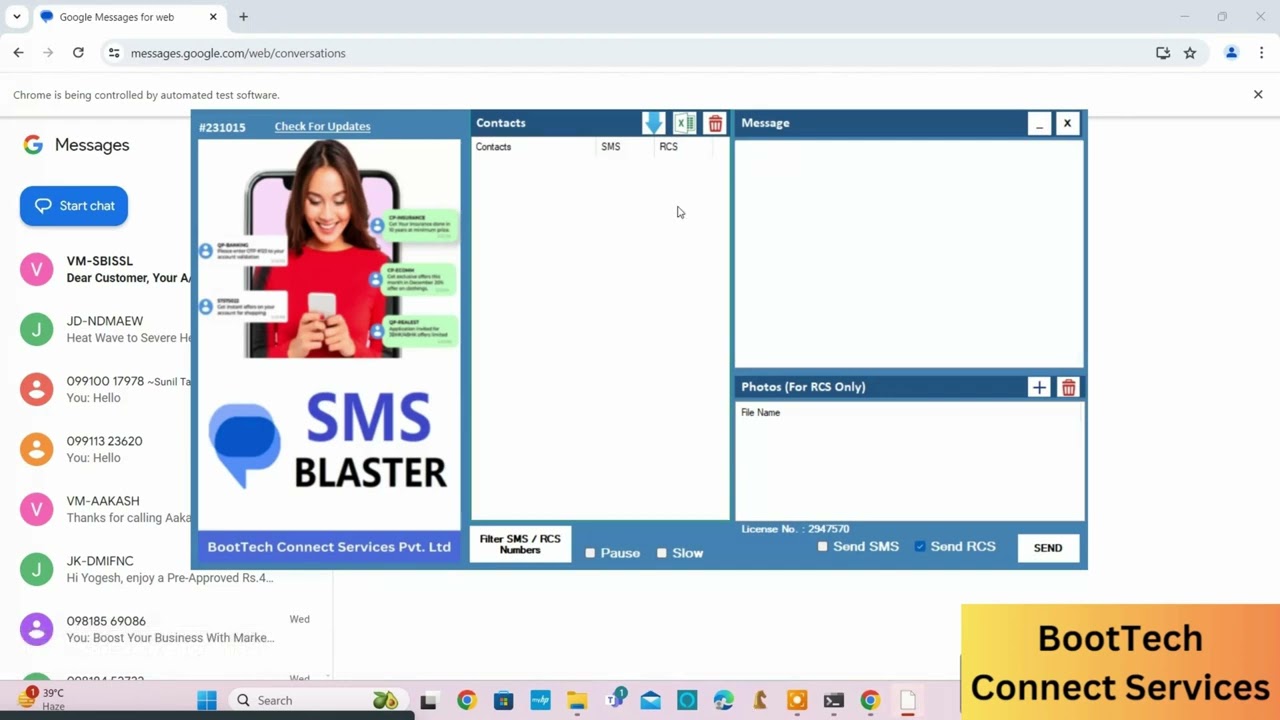This screenshot has width=1280, height=720.
Task: Open File Explorer from the taskbar
Action: point(577,700)
